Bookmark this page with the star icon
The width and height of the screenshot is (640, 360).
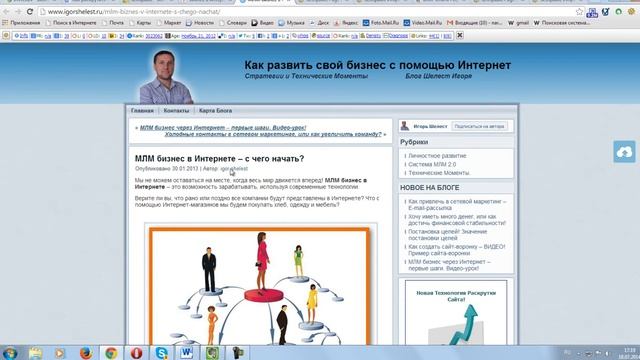click(x=580, y=12)
